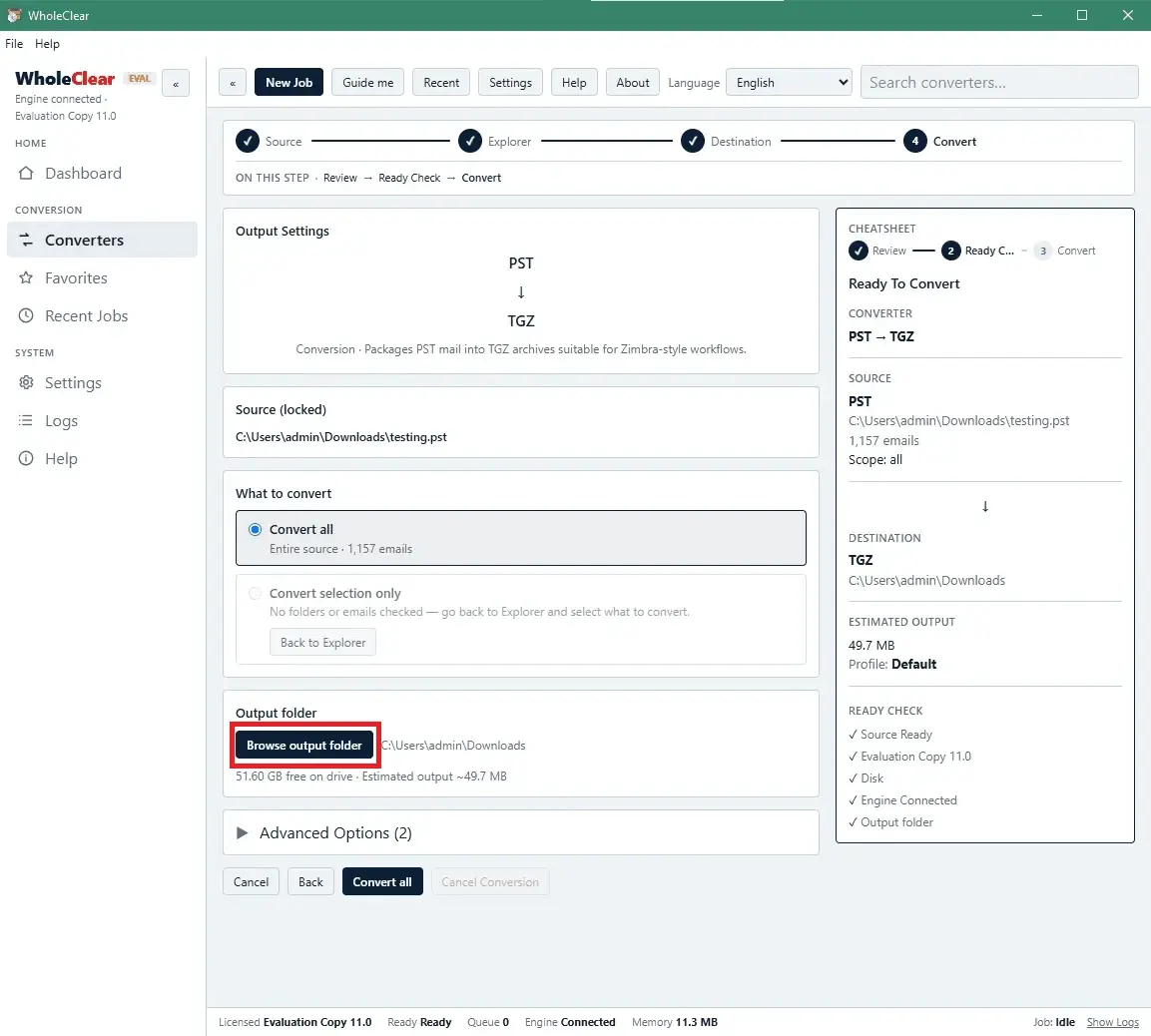Click the Back button at bottom
This screenshot has width=1151, height=1036.
[x=310, y=882]
